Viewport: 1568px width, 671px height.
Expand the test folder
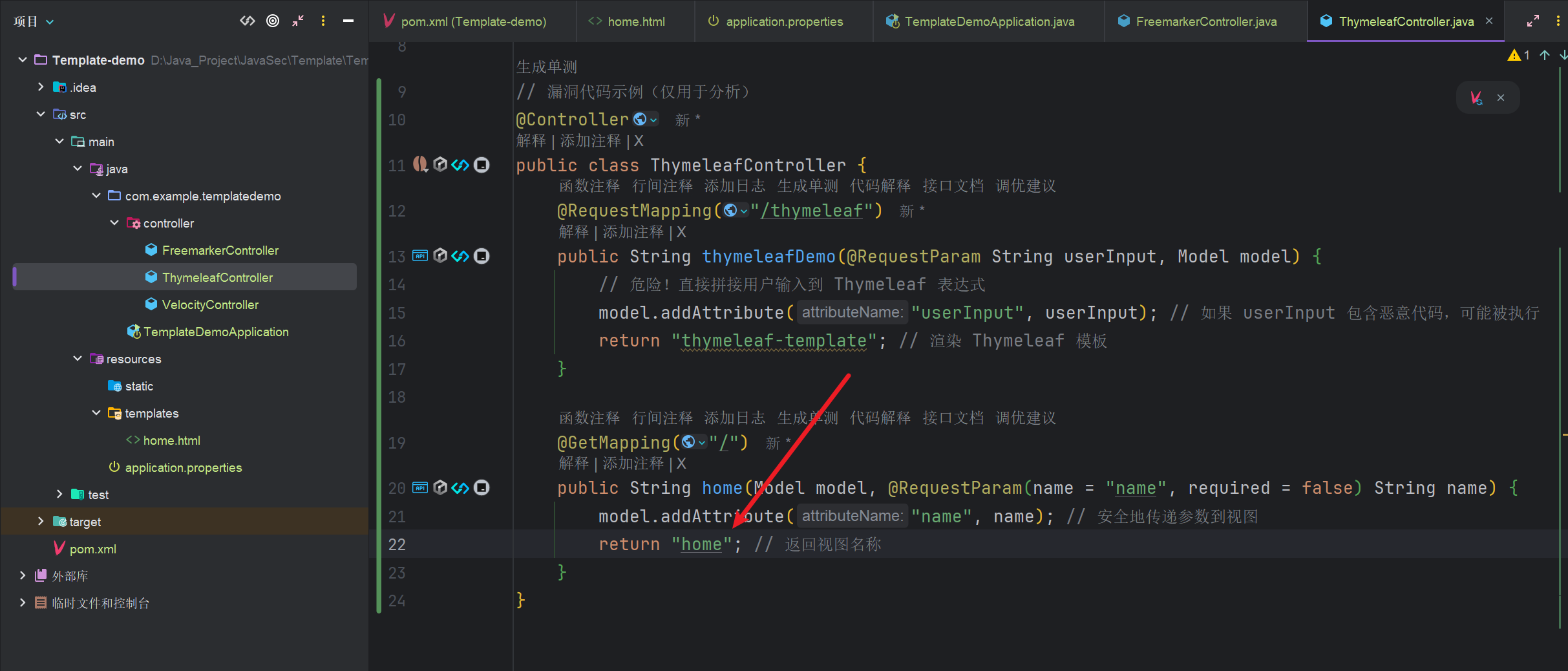tap(59, 495)
